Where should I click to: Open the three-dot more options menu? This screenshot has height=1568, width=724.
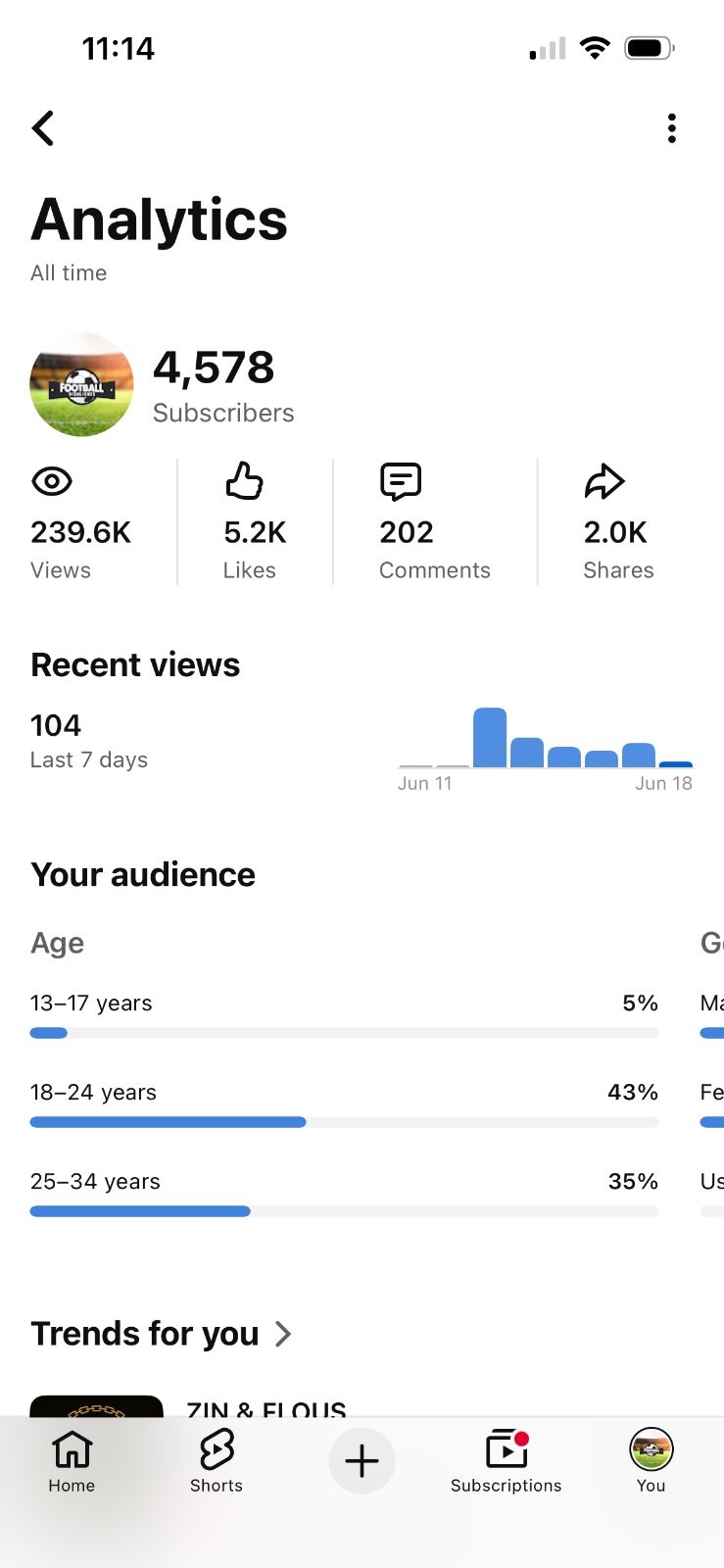(671, 128)
